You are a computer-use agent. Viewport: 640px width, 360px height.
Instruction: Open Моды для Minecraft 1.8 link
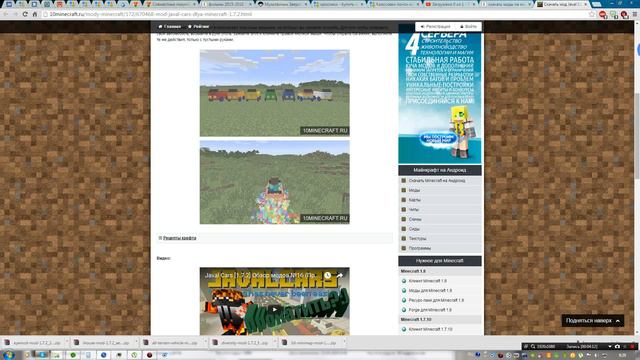coord(430,291)
